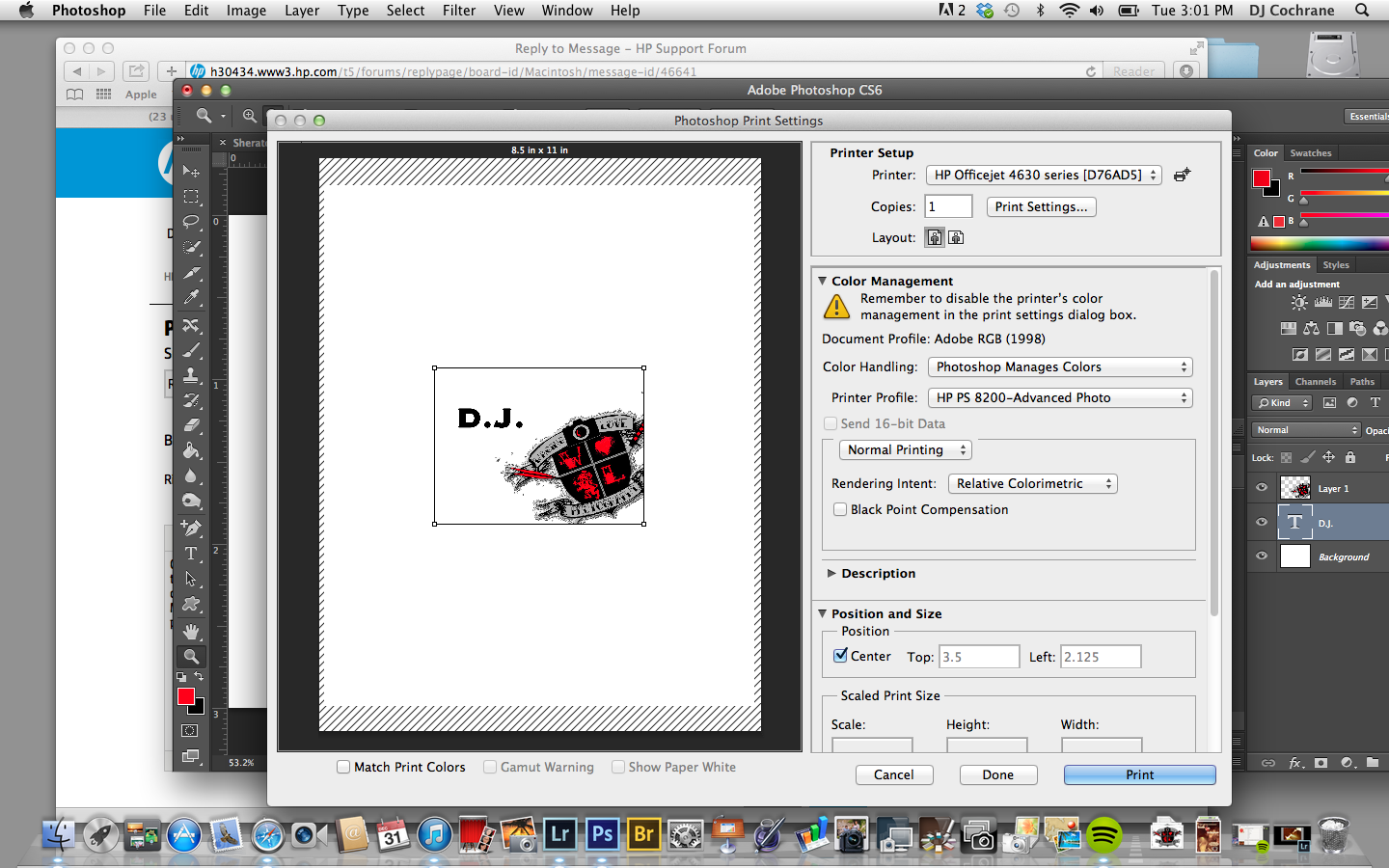Add a Brightness/Contrast adjustment
Image resolution: width=1389 pixels, height=868 pixels.
(x=1299, y=303)
